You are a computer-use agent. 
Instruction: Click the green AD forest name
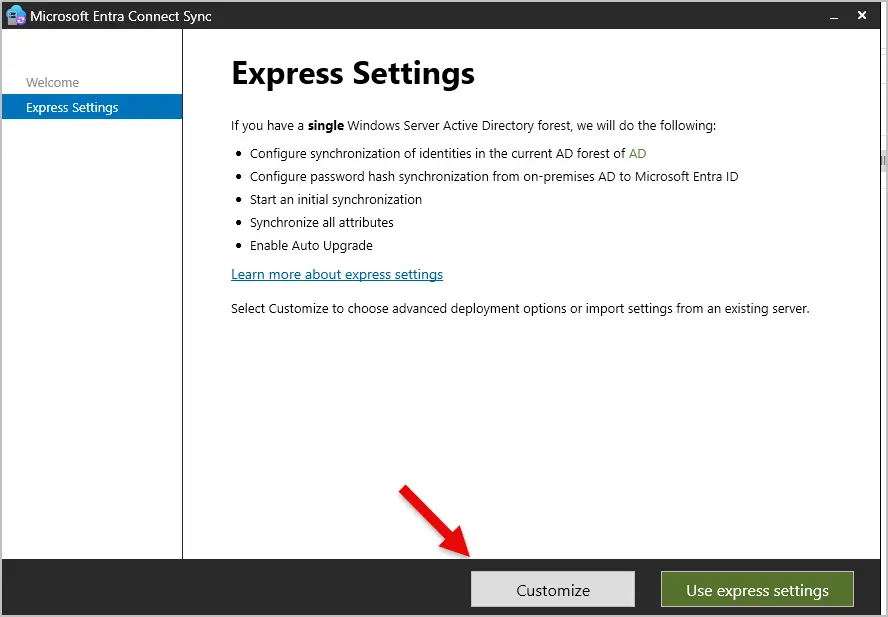pyautogui.click(x=637, y=153)
